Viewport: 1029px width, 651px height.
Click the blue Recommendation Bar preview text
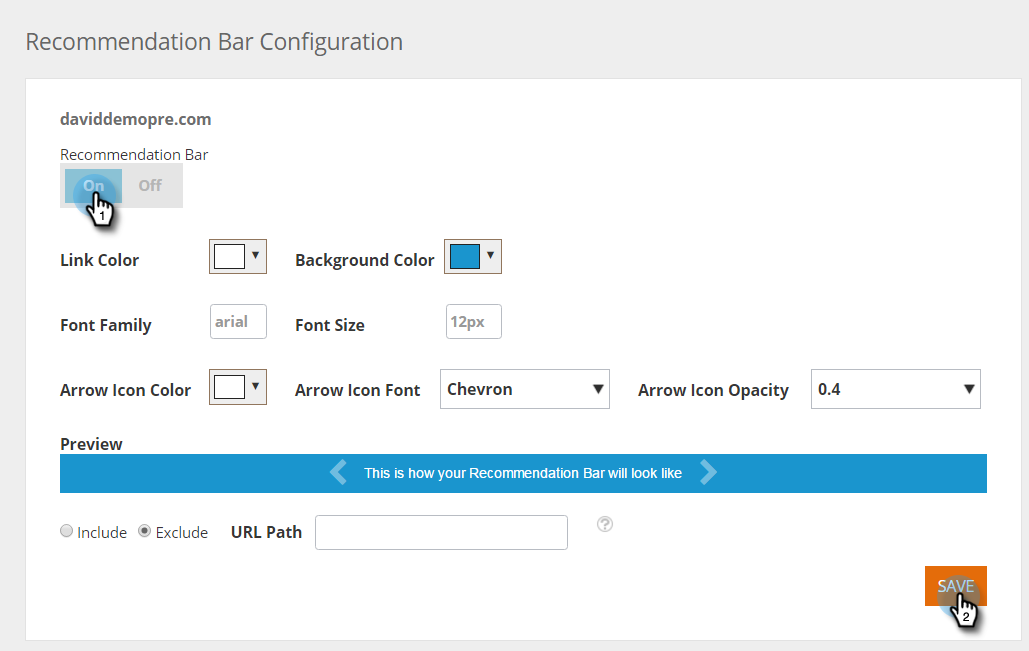pos(523,473)
